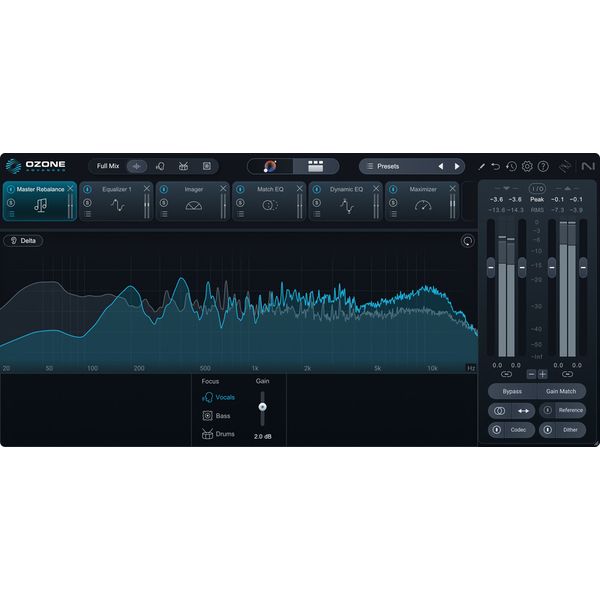The width and height of the screenshot is (600, 600).
Task: Select the Equalizer 1 module tab
Action: coord(116,201)
